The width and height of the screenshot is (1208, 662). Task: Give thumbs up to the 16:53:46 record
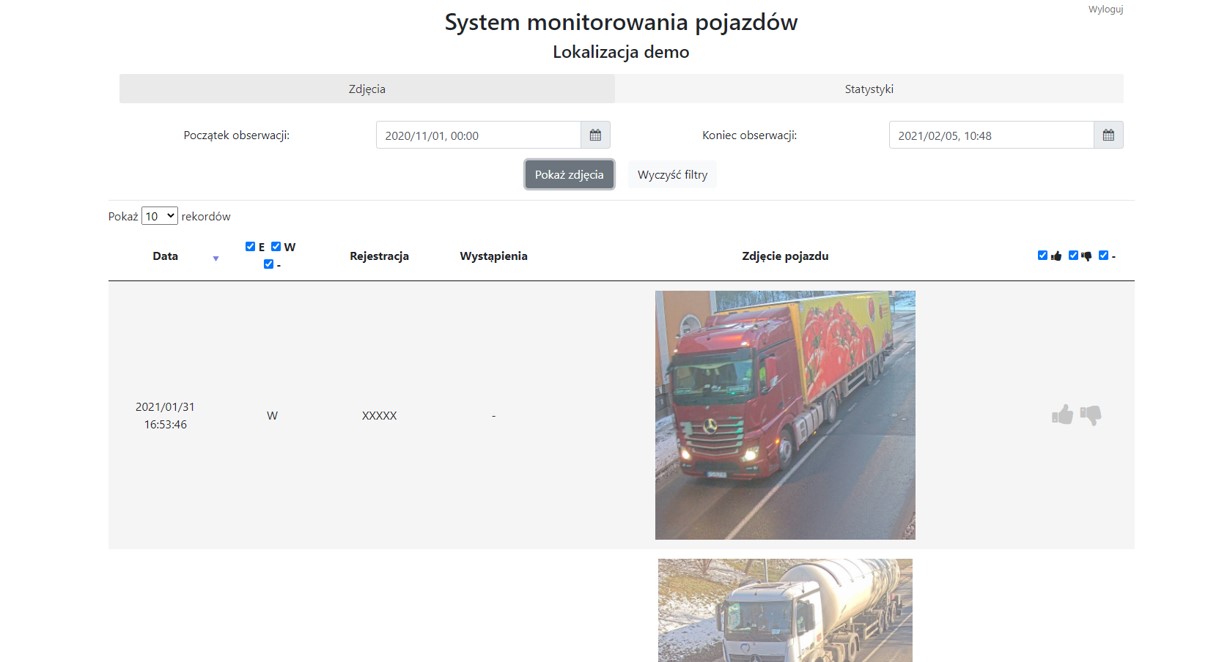click(x=1062, y=415)
